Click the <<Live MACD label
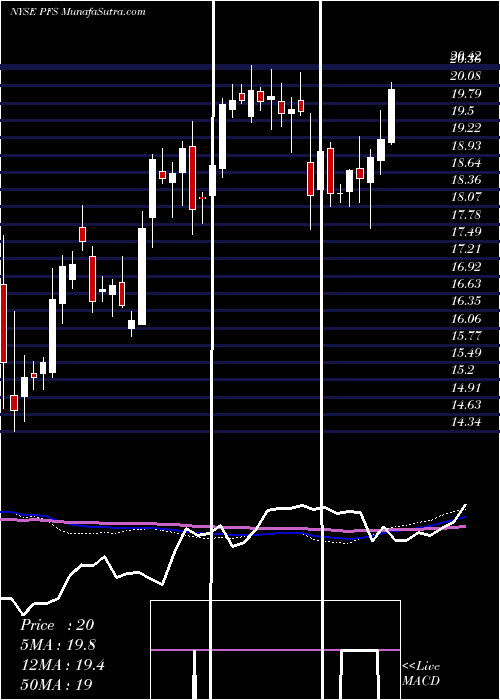500x700 pixels. point(421,673)
